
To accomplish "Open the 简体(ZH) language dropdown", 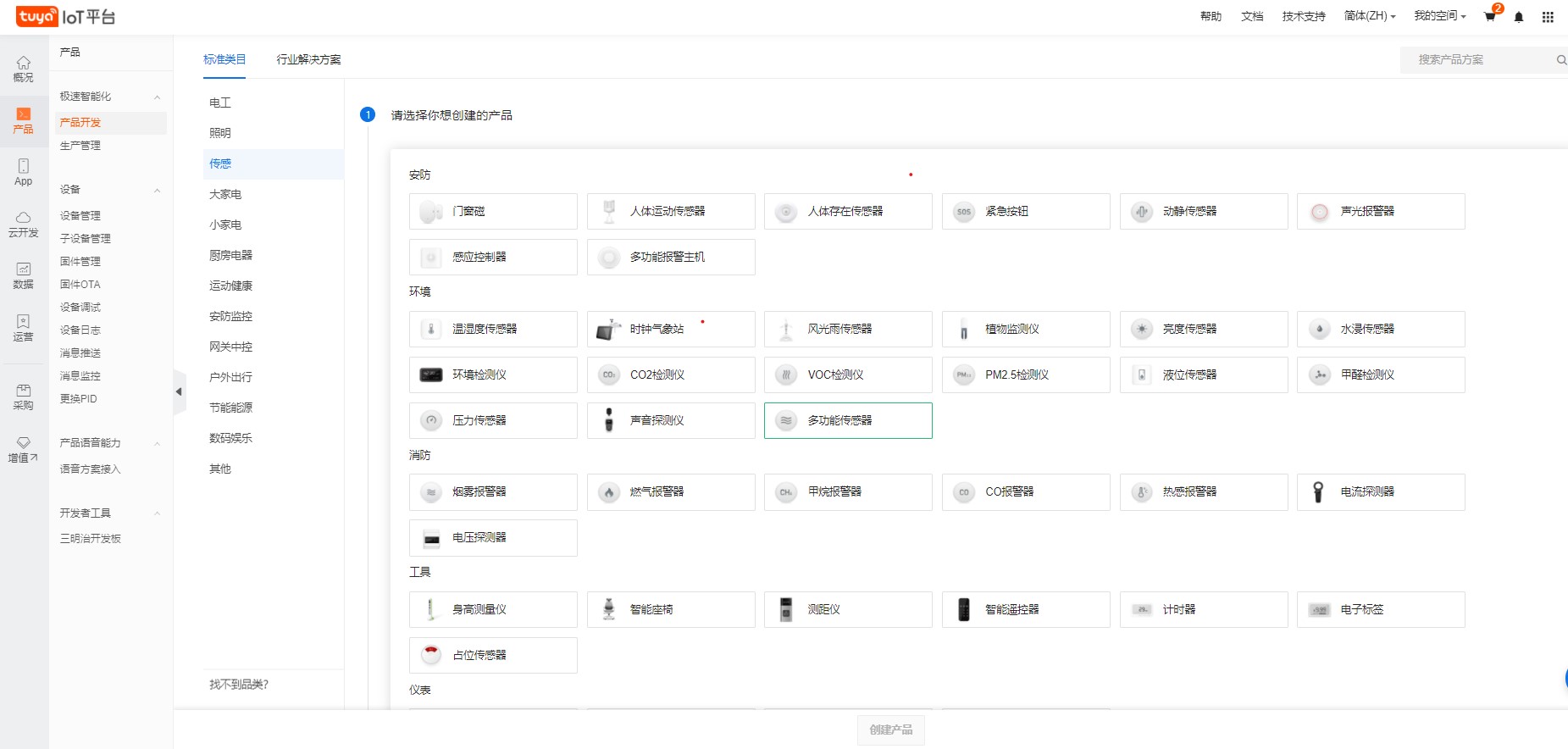I will 1370,16.
